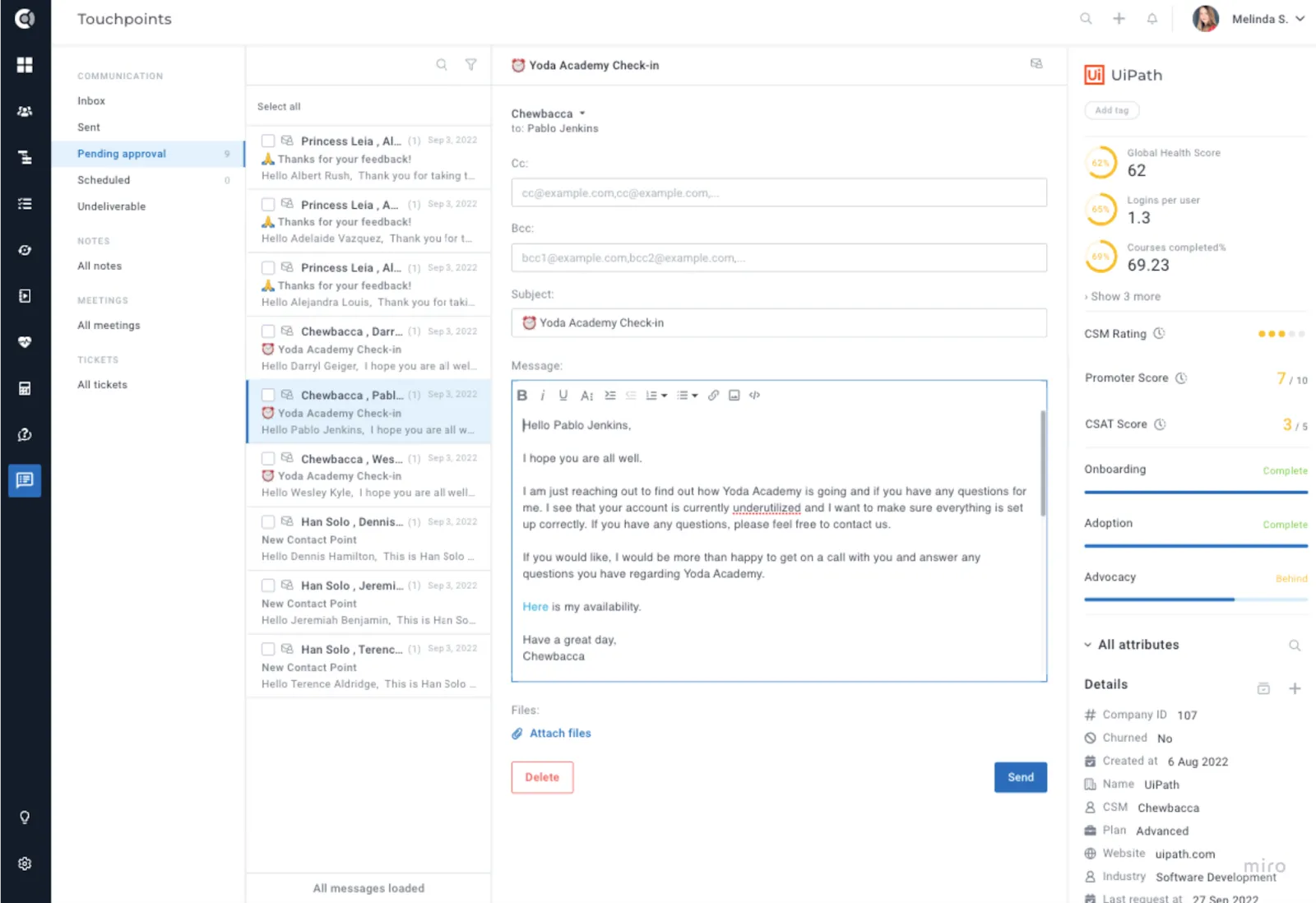
Task: Click the Add tag button
Action: (x=1112, y=110)
